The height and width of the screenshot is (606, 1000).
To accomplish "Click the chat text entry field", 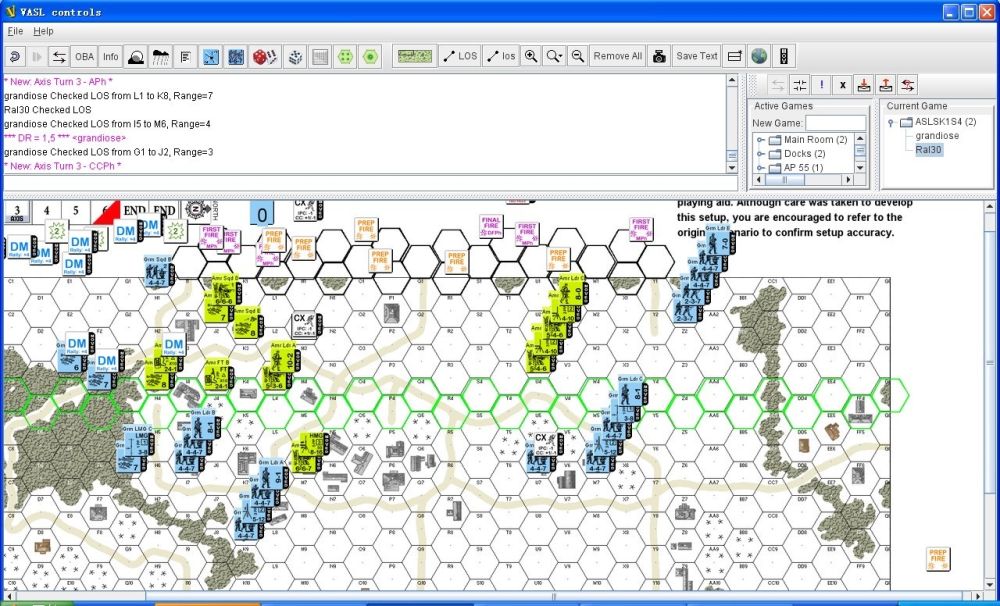I will (370, 183).
